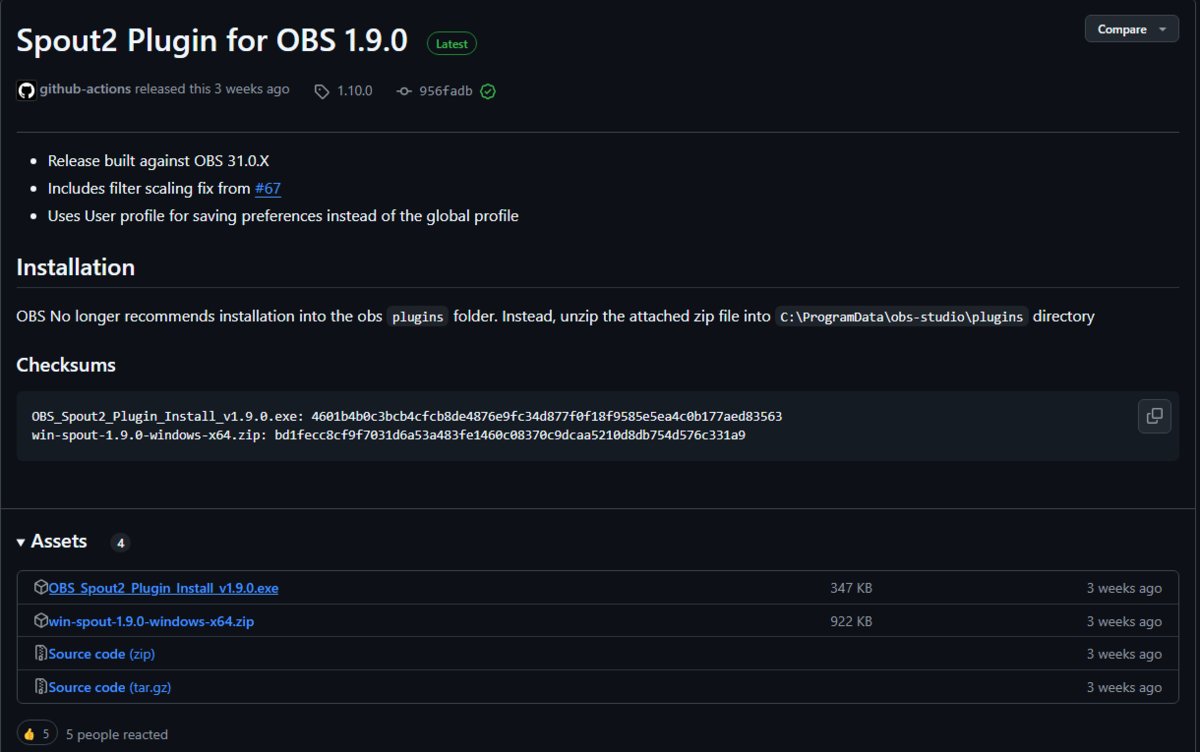Click '3 weeks ago' on Source code (tar.gz) row
Image resolution: width=1200 pixels, height=752 pixels.
click(1124, 687)
